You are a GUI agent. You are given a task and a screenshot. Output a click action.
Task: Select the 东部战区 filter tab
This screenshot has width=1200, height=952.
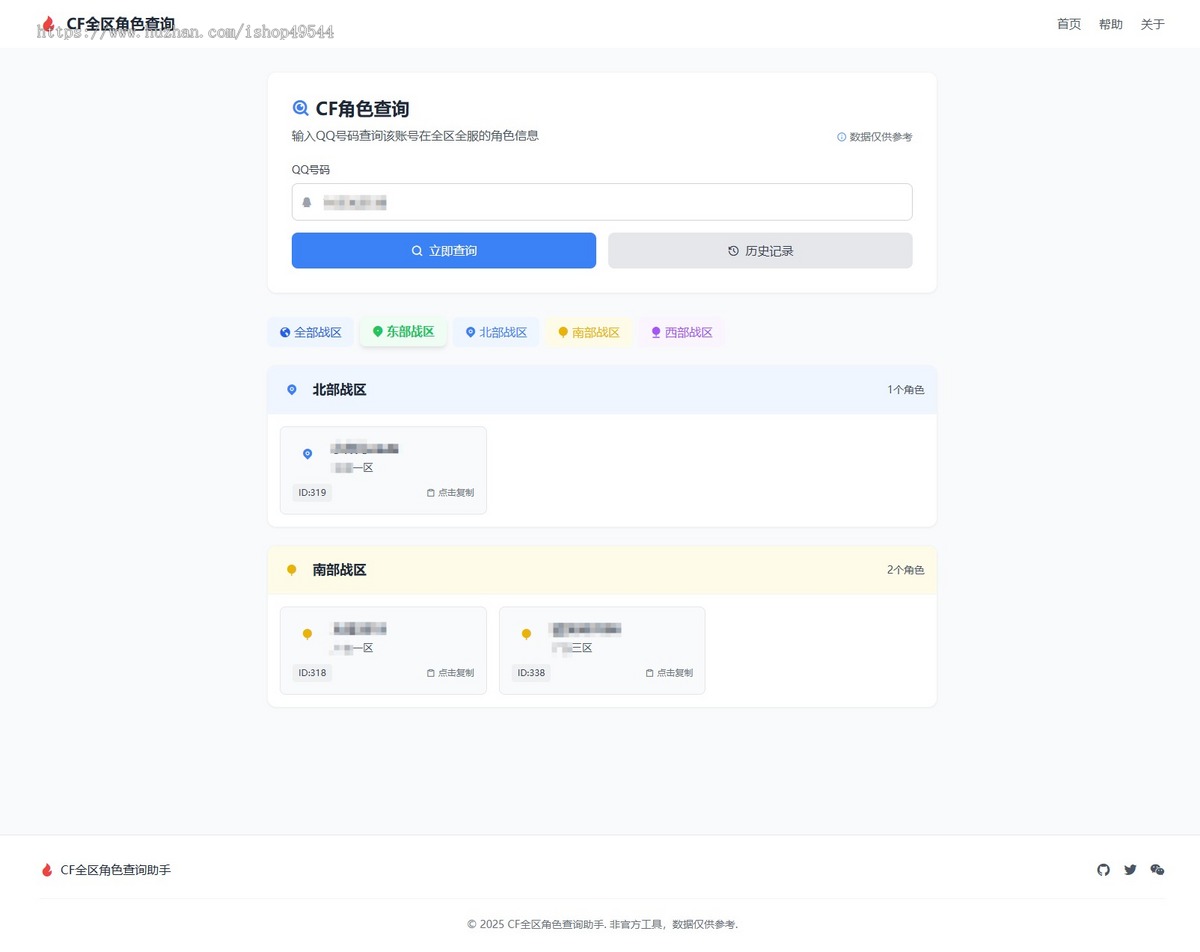tap(404, 332)
